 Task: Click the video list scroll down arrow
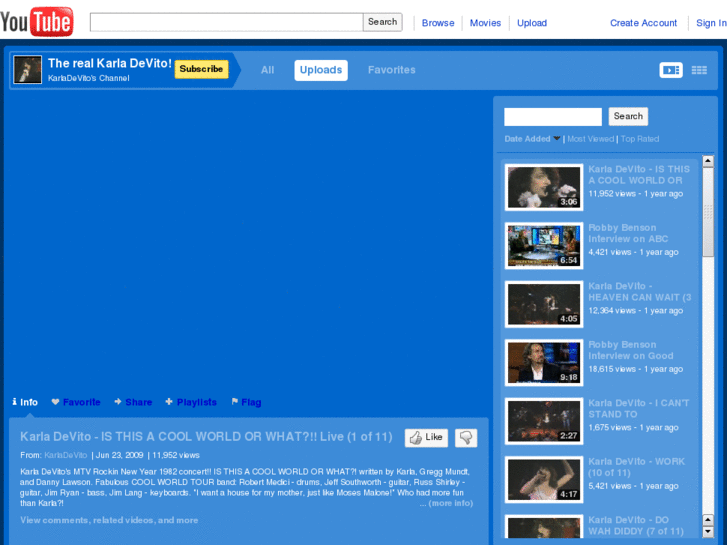708,532
